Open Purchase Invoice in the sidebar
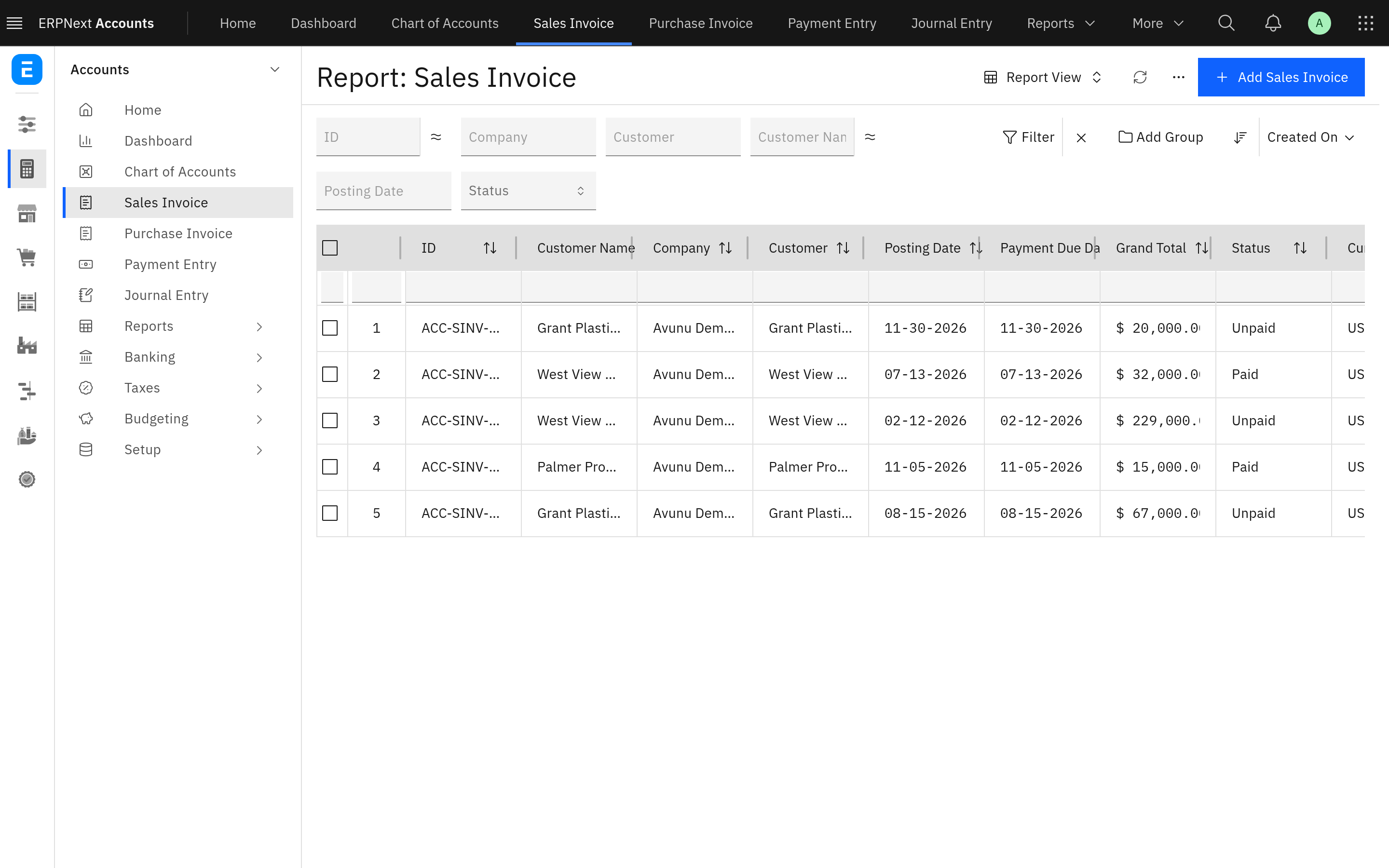The width and height of the screenshot is (1389, 868). click(x=178, y=234)
